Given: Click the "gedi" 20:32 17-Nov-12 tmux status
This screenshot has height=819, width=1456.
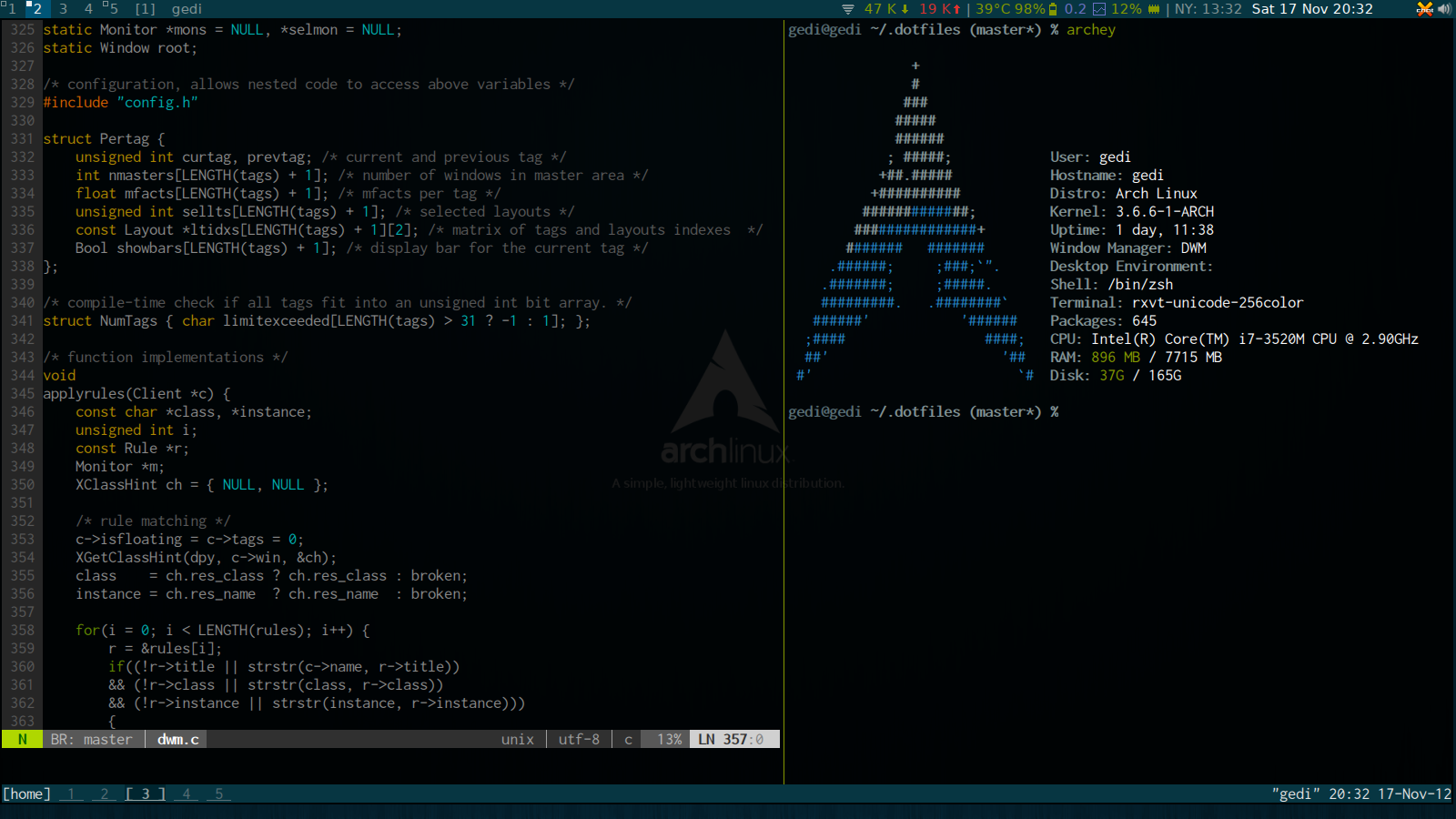Looking at the screenshot, I should pyautogui.click(x=1361, y=794).
